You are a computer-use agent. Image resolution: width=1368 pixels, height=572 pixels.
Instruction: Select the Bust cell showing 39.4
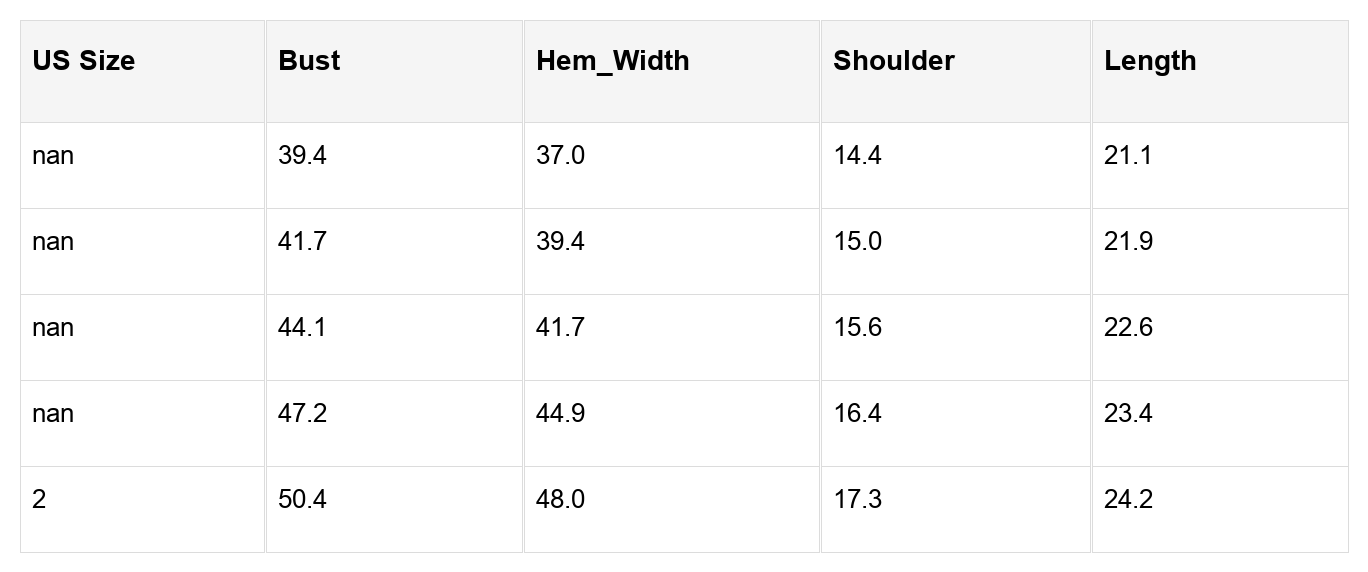(302, 156)
